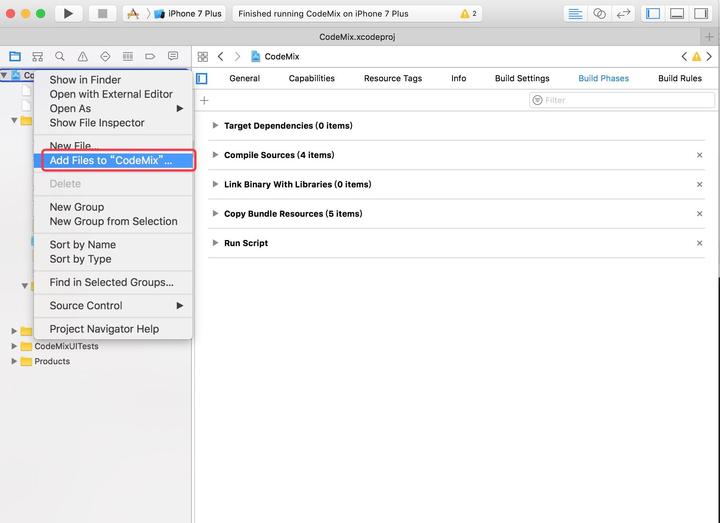This screenshot has height=523, width=720.
Task: Jump to next issue arrow
Action: point(709,56)
